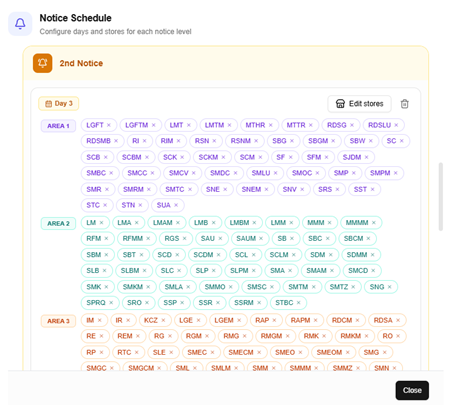Screen dimensions: 451x407
Task: Select the AREA 3 label
Action: (x=58, y=321)
